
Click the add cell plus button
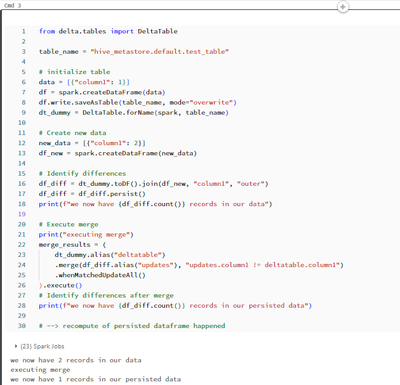(x=343, y=7)
